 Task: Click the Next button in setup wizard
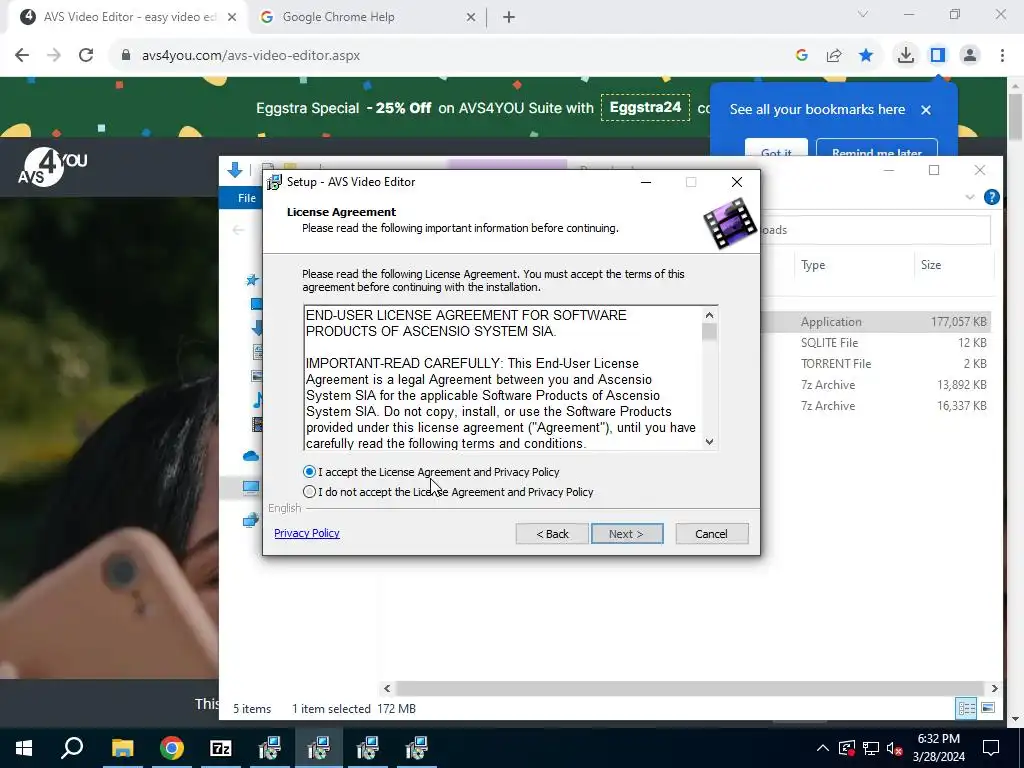click(627, 534)
